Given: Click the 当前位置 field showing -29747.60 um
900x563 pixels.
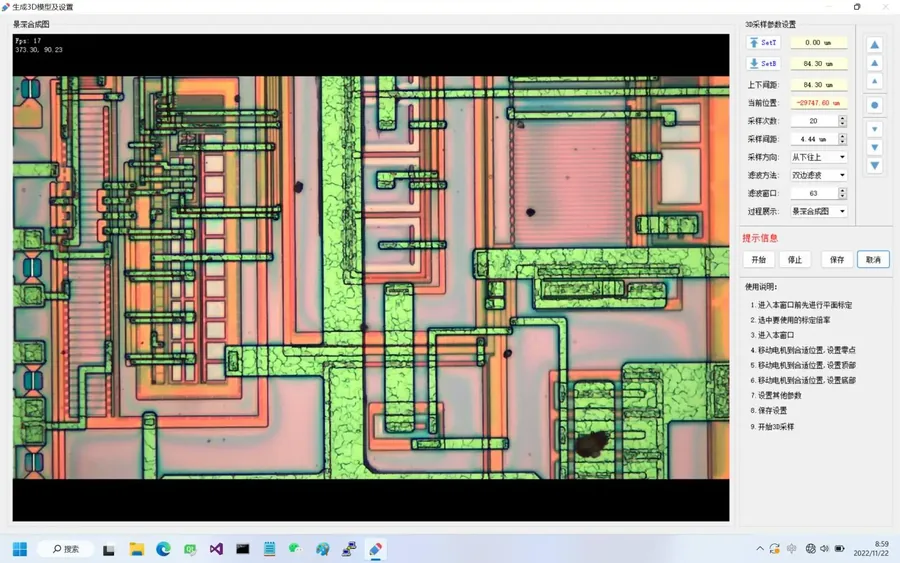Looking at the screenshot, I should pyautogui.click(x=818, y=103).
